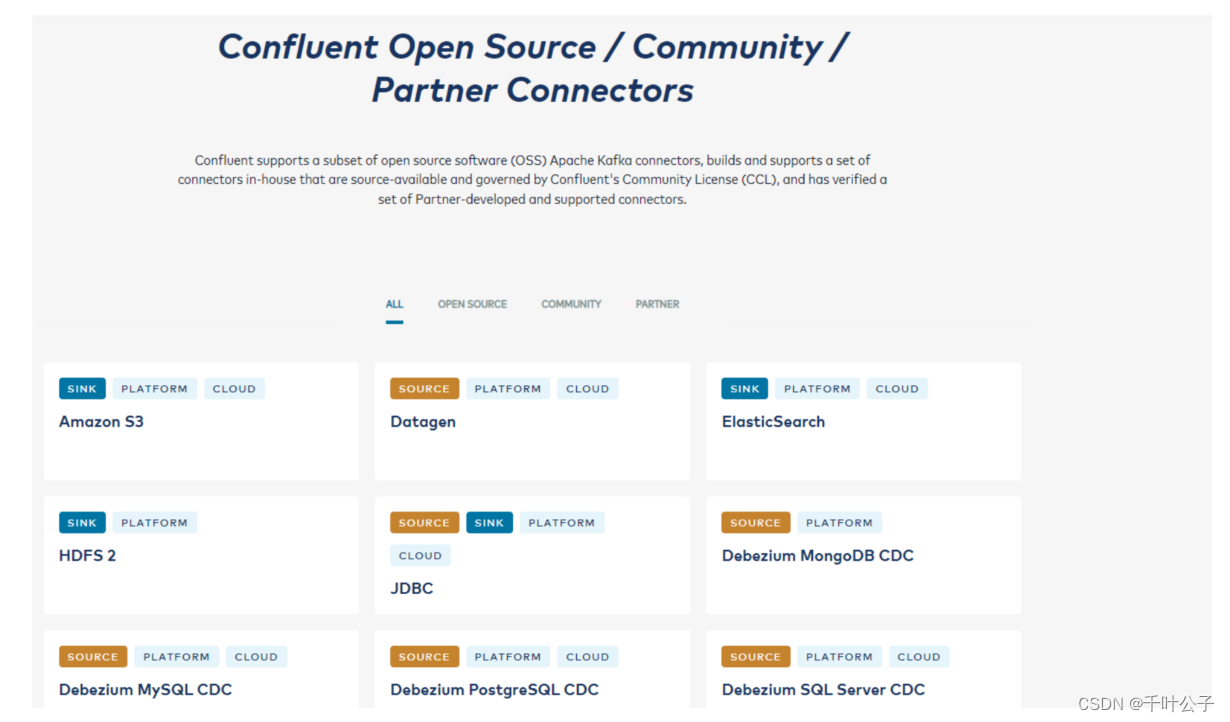
Task: Click the PLATFORM tag on HDFS 2
Action: pos(154,523)
